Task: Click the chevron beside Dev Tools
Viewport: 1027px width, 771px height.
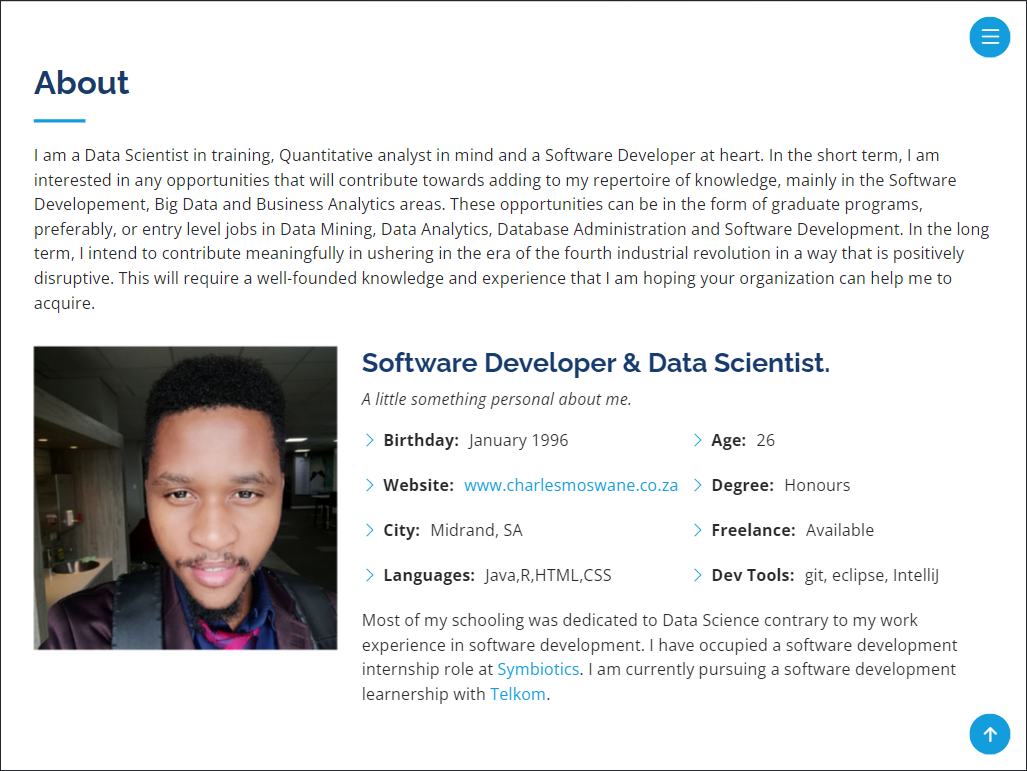Action: click(x=698, y=575)
